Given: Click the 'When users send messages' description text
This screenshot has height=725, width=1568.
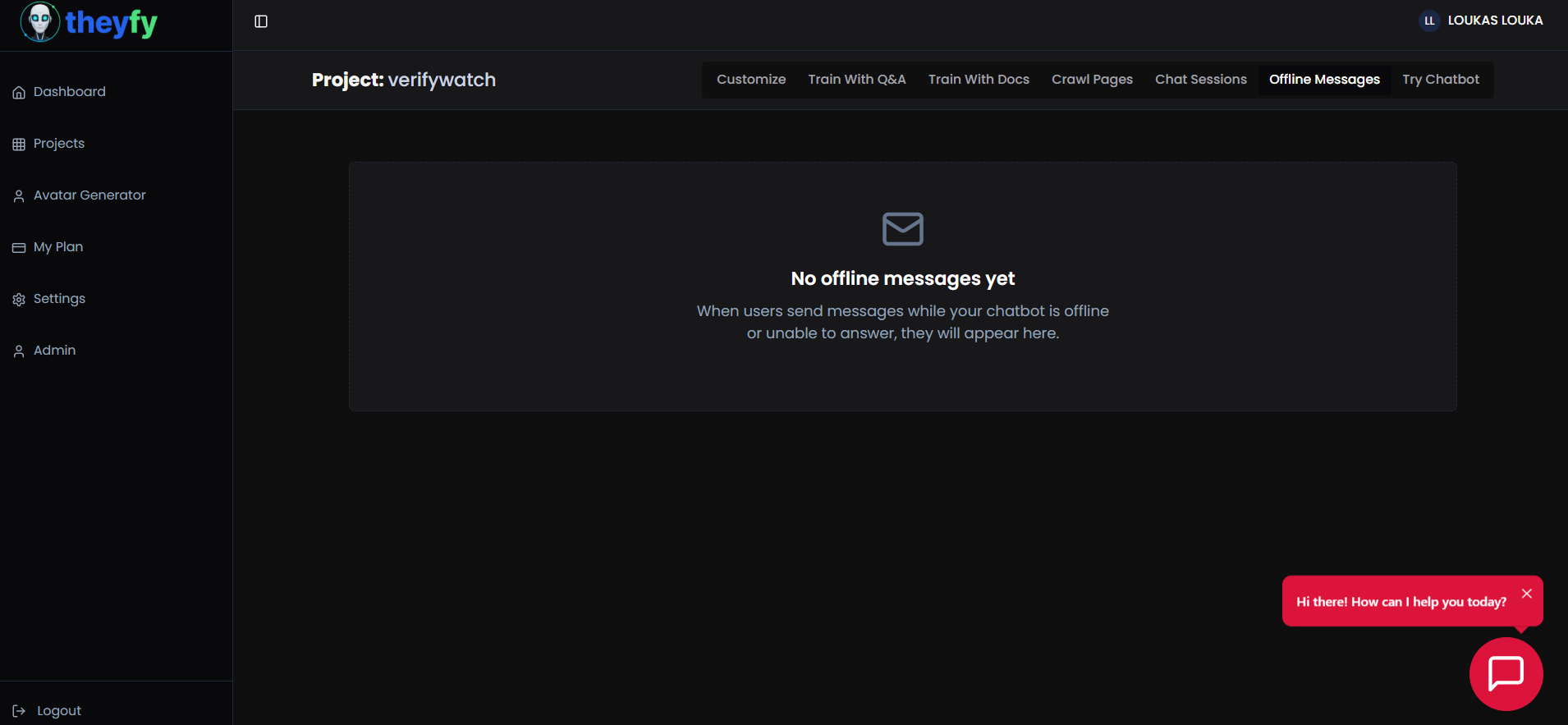Looking at the screenshot, I should pos(903,322).
